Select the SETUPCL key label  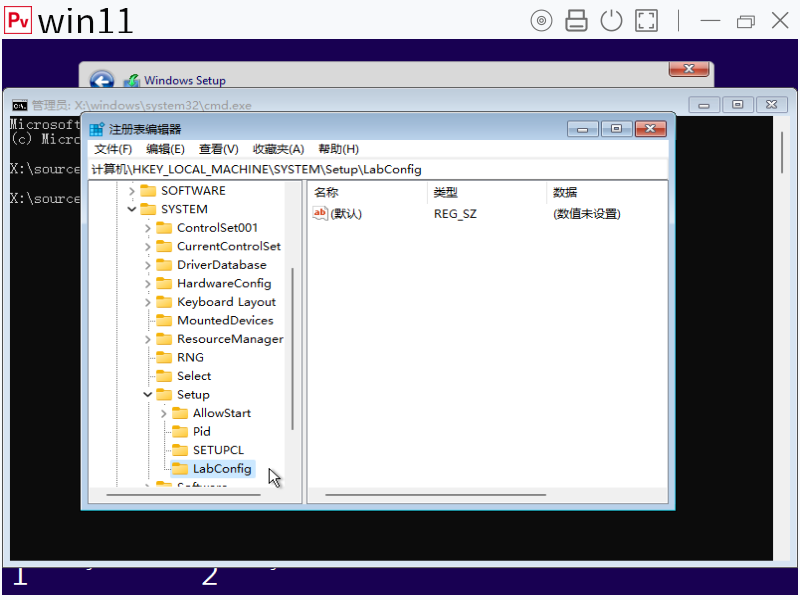(x=218, y=450)
